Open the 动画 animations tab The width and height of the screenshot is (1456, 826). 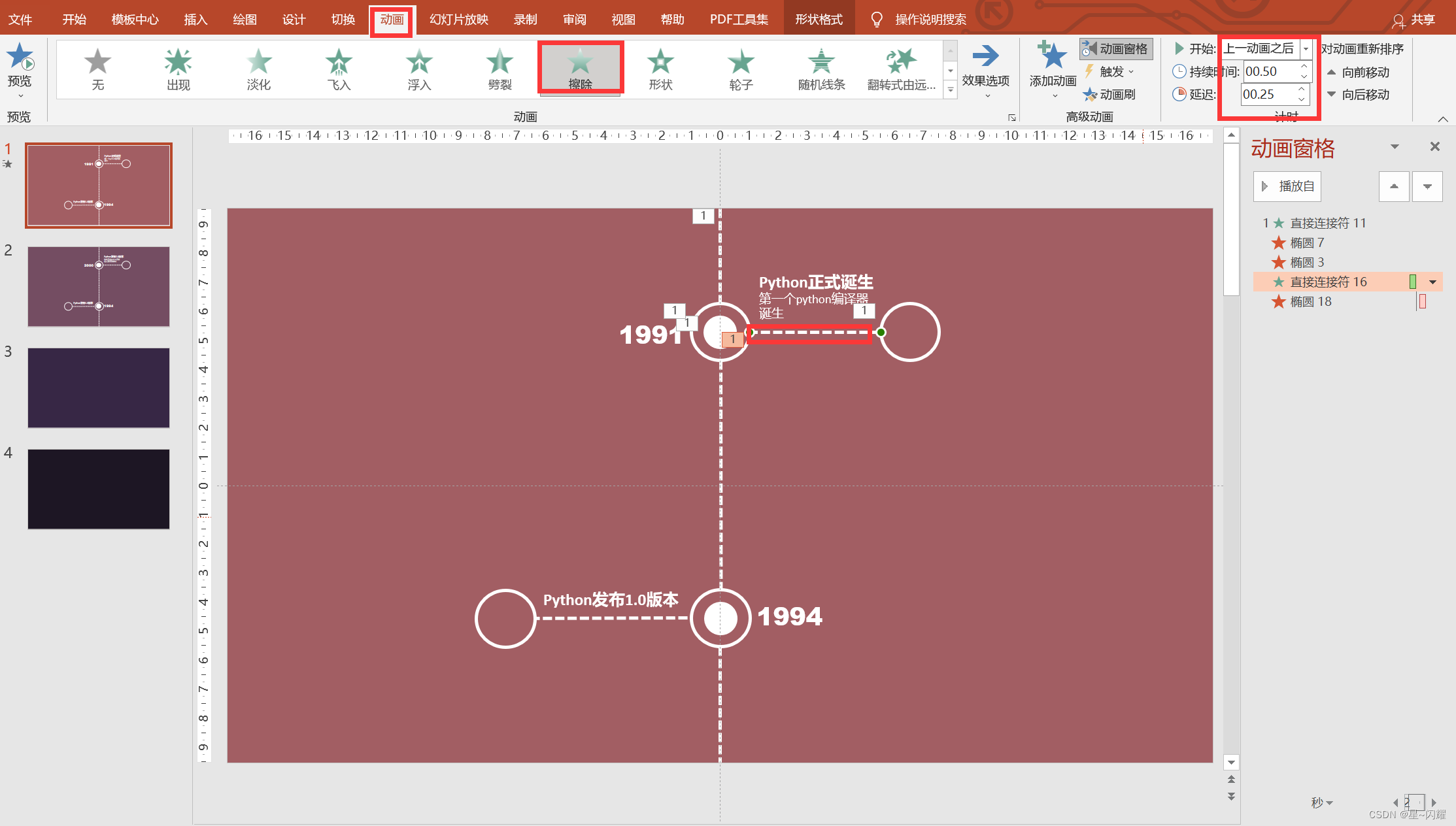(392, 20)
